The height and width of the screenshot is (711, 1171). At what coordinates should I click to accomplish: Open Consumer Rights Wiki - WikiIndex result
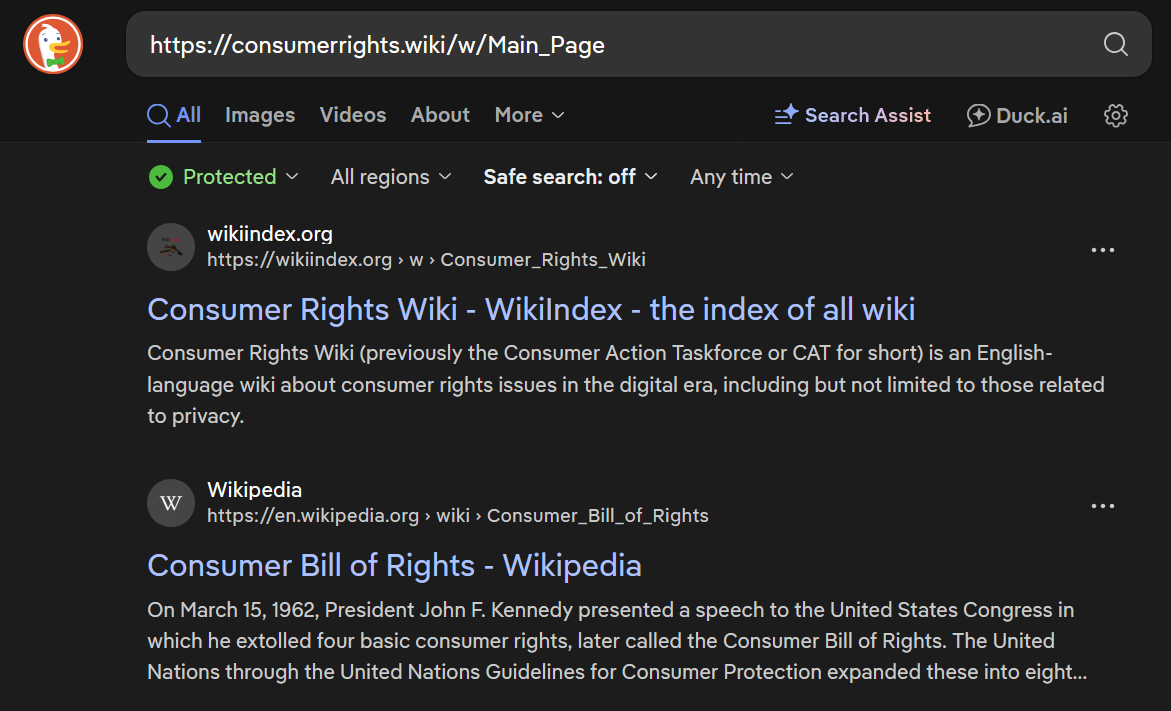[x=531, y=309]
